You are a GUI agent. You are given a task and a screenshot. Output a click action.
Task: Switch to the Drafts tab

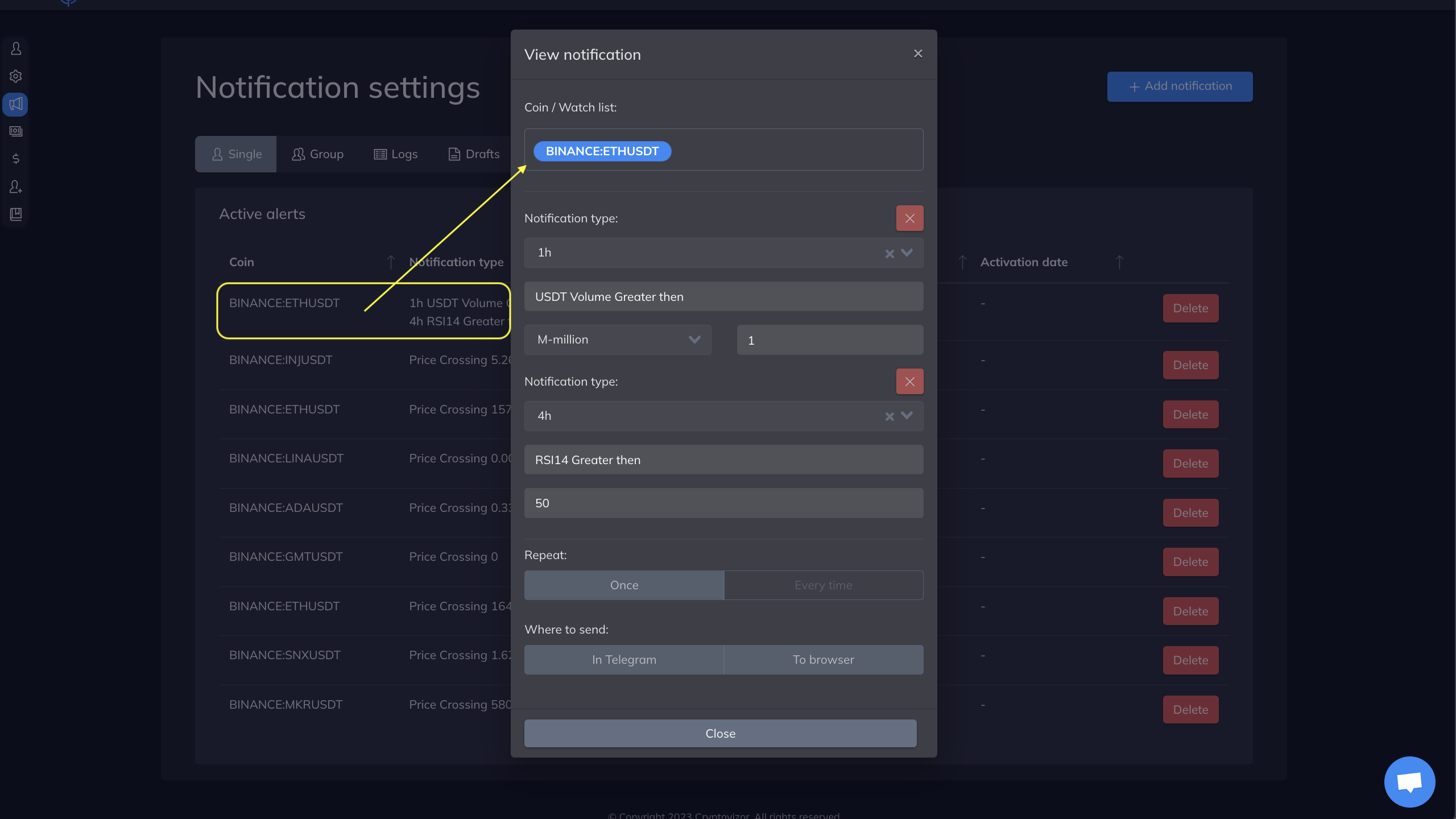pyautogui.click(x=474, y=154)
